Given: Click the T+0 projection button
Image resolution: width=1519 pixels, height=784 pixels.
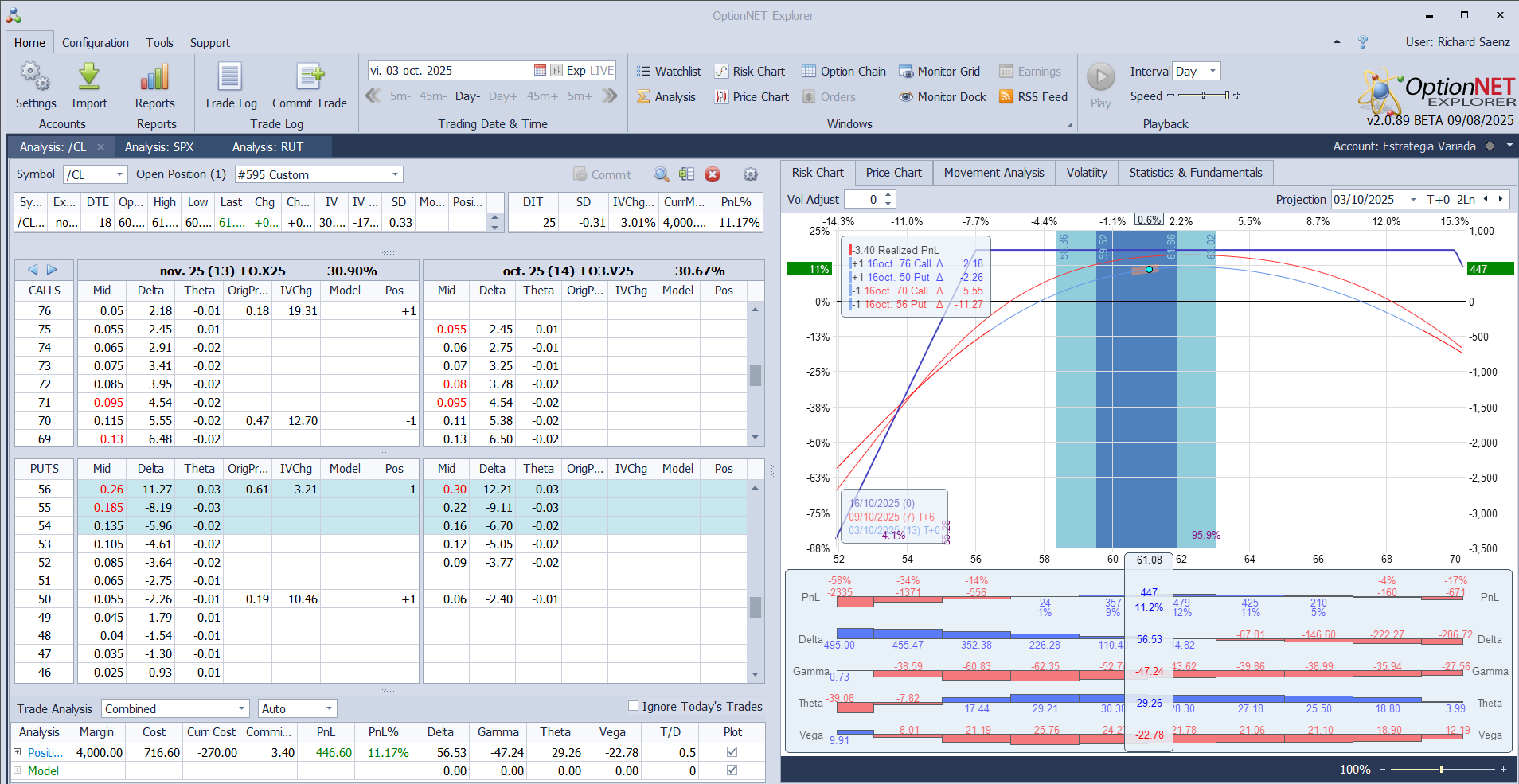Looking at the screenshot, I should point(1439,200).
